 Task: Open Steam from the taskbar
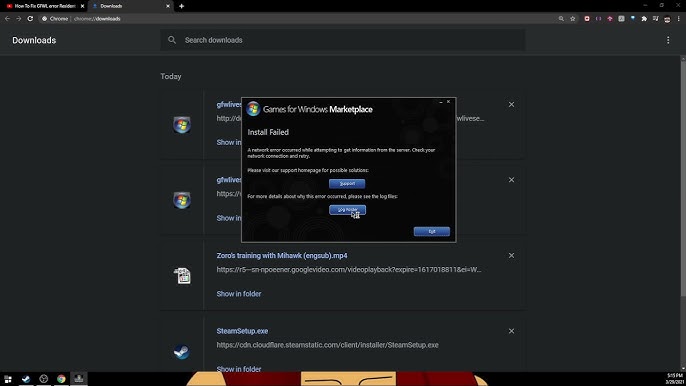tap(26, 379)
